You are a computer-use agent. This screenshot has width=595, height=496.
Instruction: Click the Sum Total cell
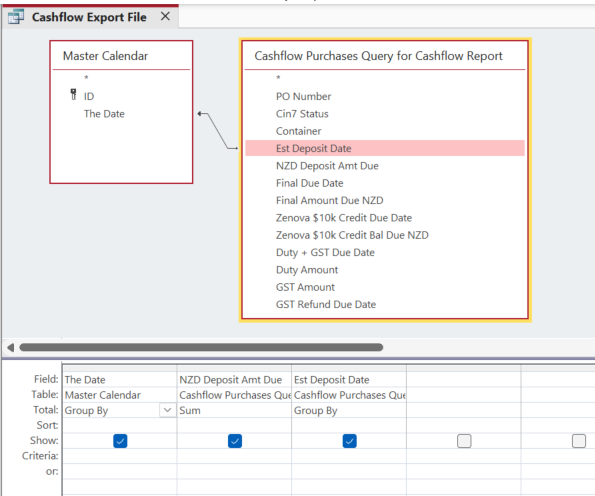tap(234, 410)
